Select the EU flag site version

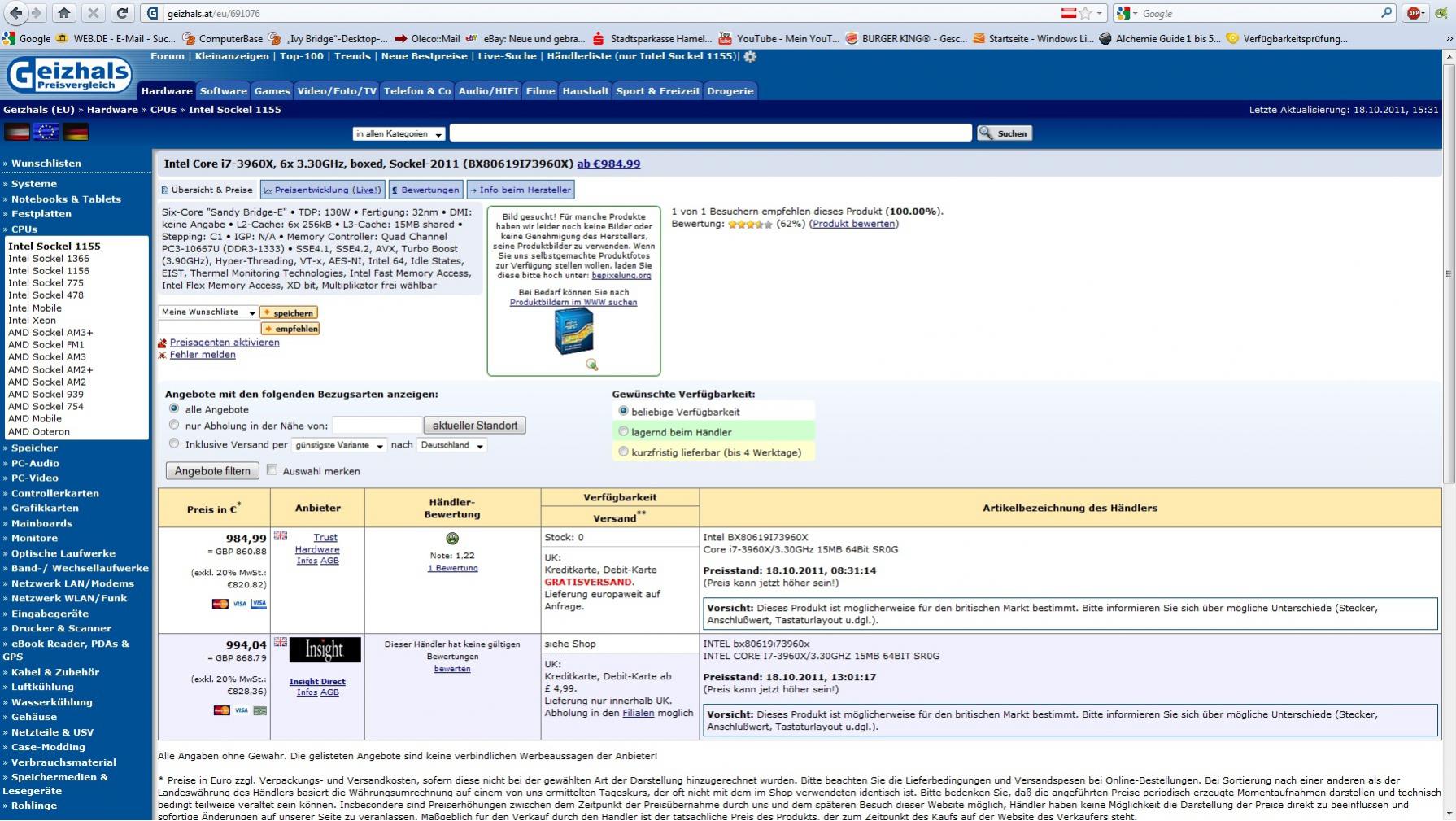(x=46, y=132)
